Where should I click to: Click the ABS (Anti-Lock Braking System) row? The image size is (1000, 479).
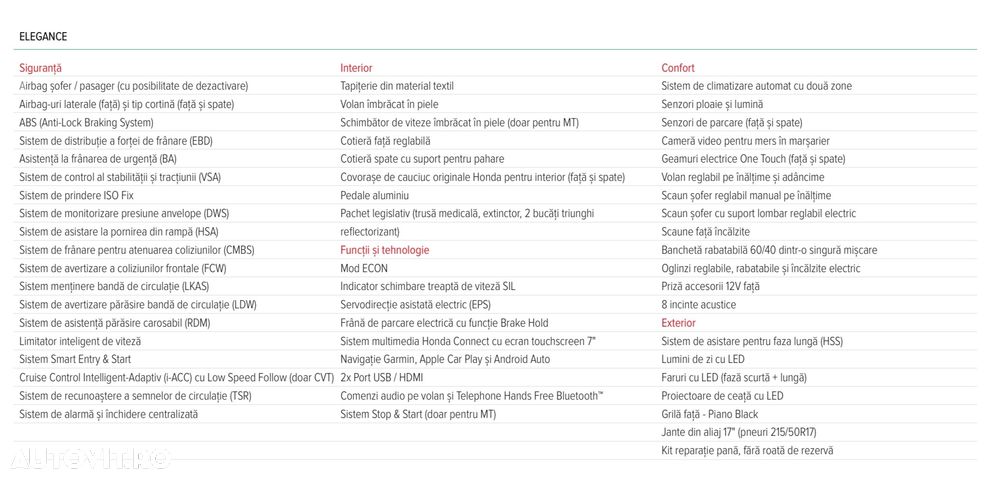pos(86,123)
